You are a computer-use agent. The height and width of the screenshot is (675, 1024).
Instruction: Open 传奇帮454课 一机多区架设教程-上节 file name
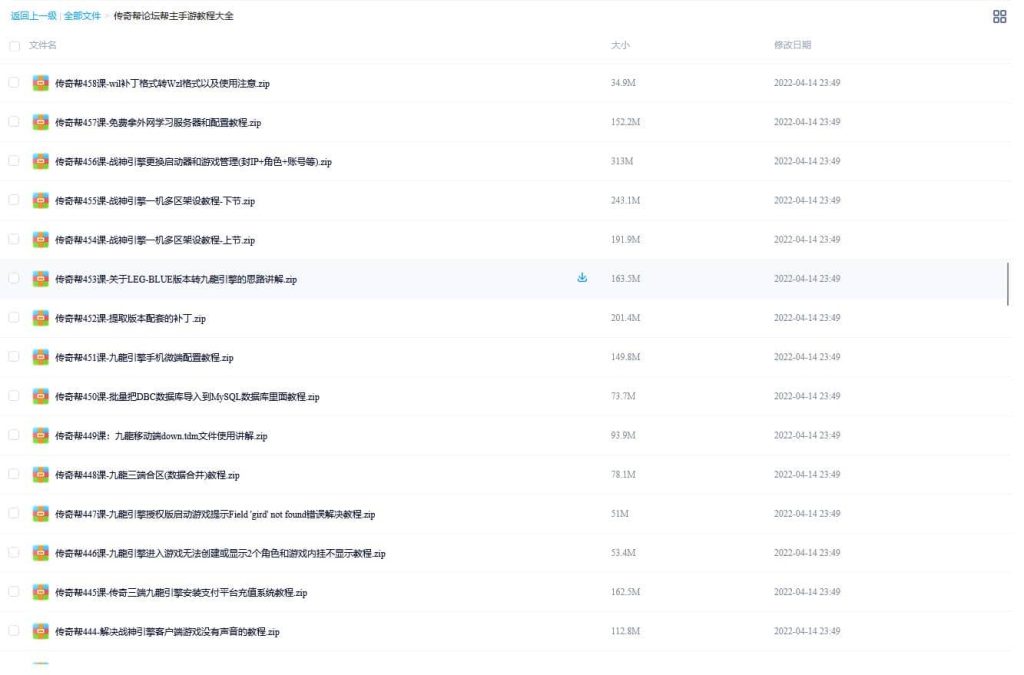click(155, 240)
